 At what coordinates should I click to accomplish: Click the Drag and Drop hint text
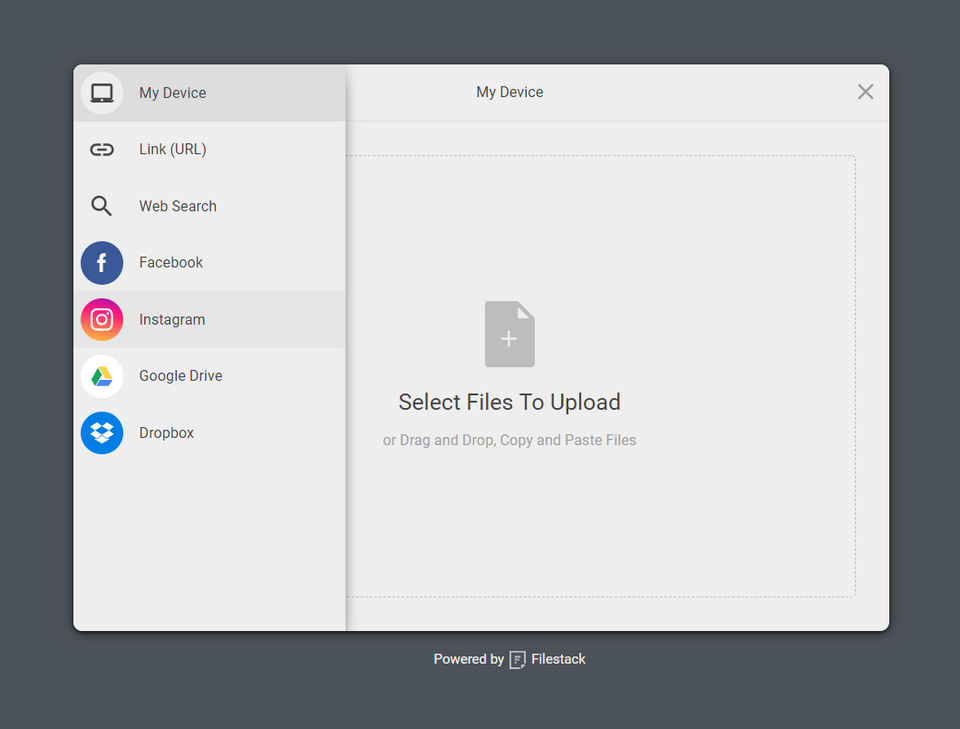(510, 440)
